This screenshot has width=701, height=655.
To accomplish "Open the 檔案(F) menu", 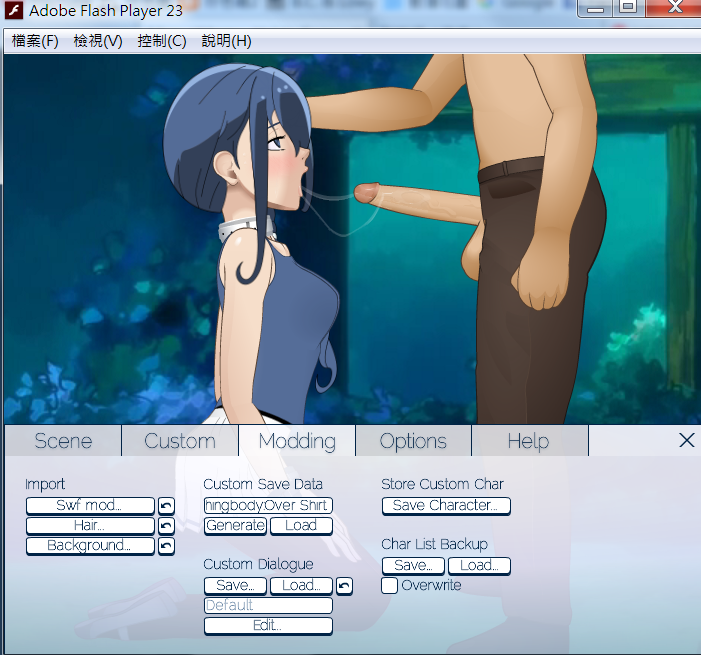I will (35, 41).
